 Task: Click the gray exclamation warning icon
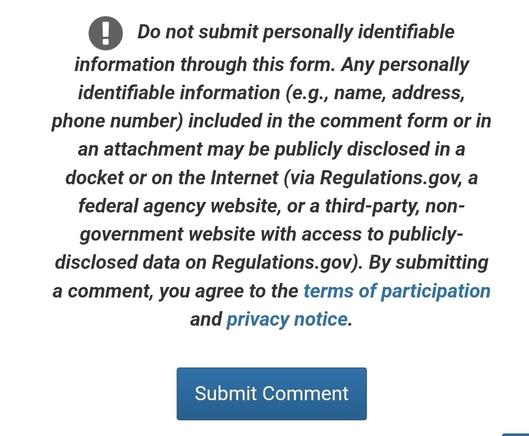(106, 33)
